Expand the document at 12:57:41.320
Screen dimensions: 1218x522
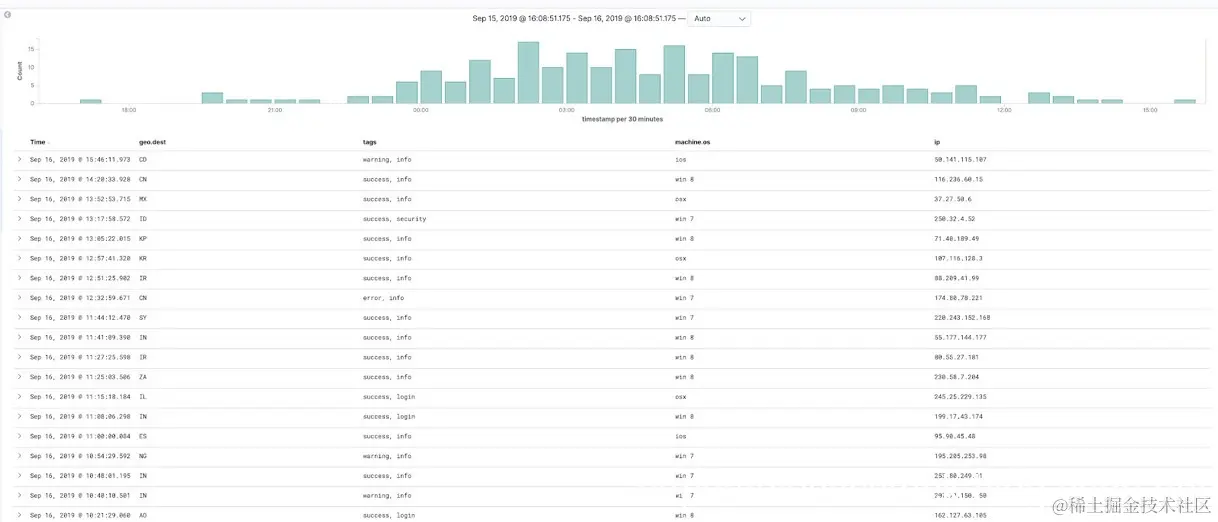coord(19,258)
